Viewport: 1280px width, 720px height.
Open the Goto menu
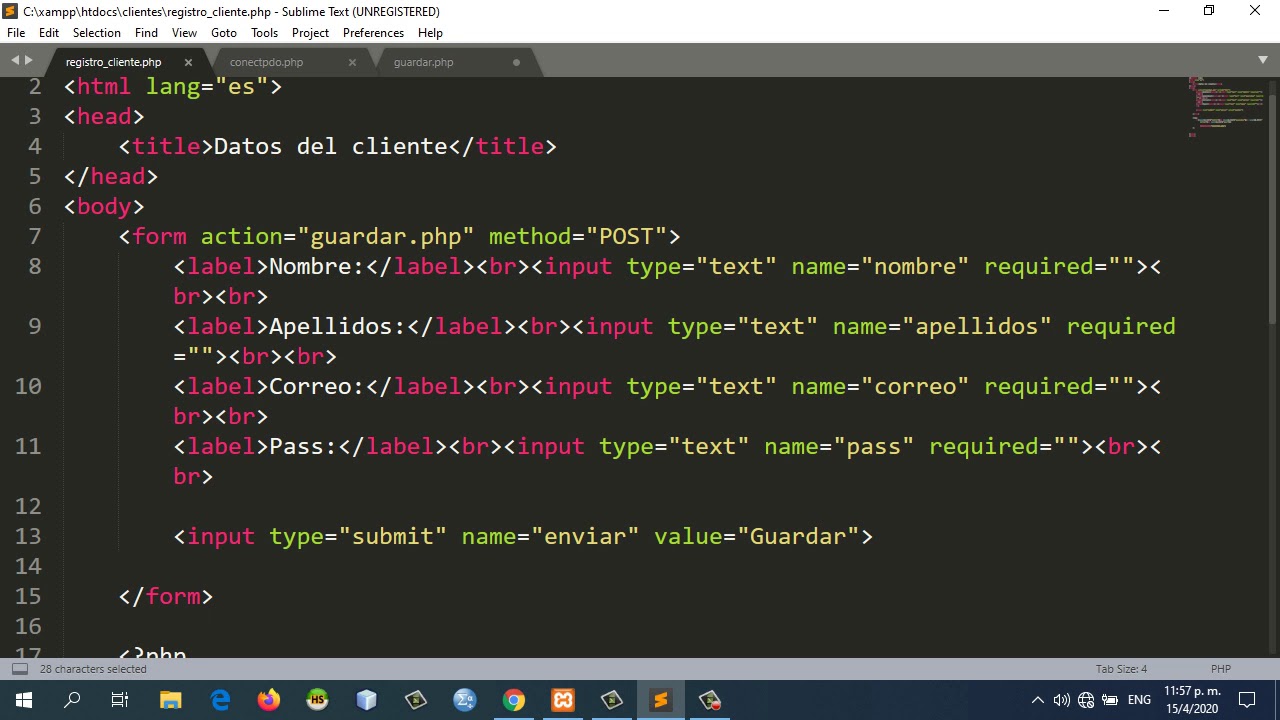click(224, 33)
